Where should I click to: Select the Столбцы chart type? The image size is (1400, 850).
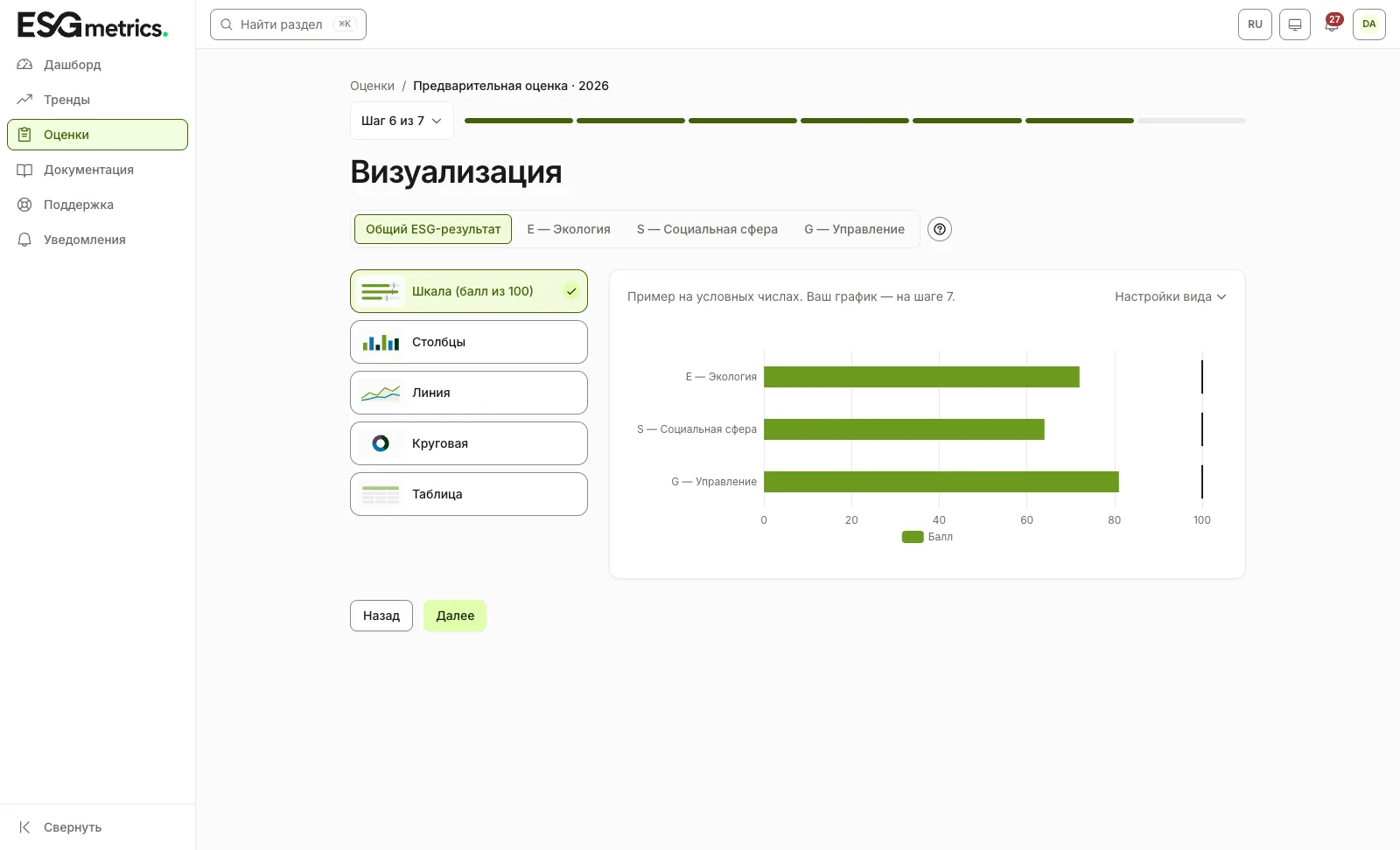(469, 342)
